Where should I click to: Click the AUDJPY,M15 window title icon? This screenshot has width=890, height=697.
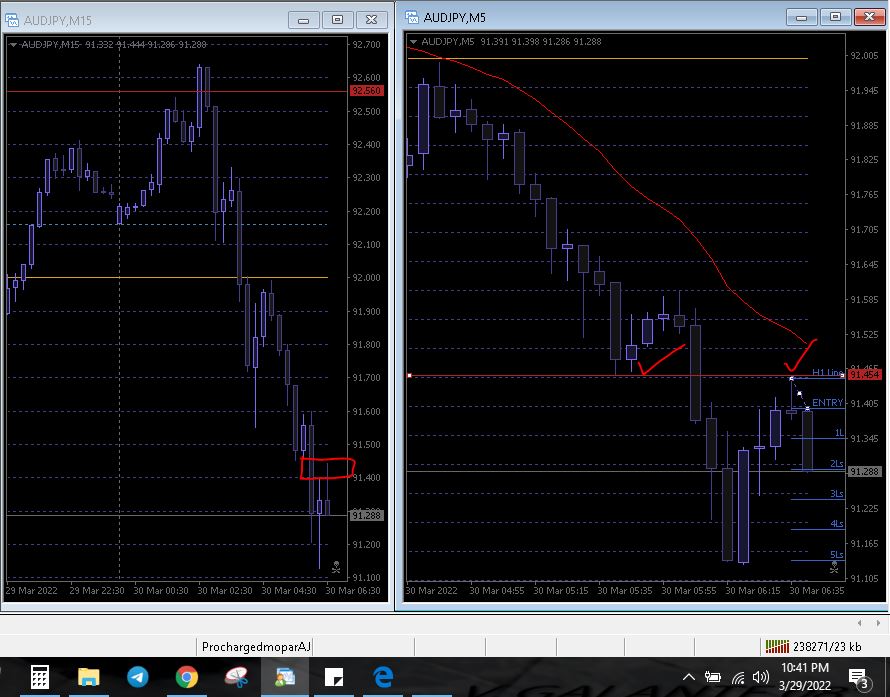pos(12,20)
